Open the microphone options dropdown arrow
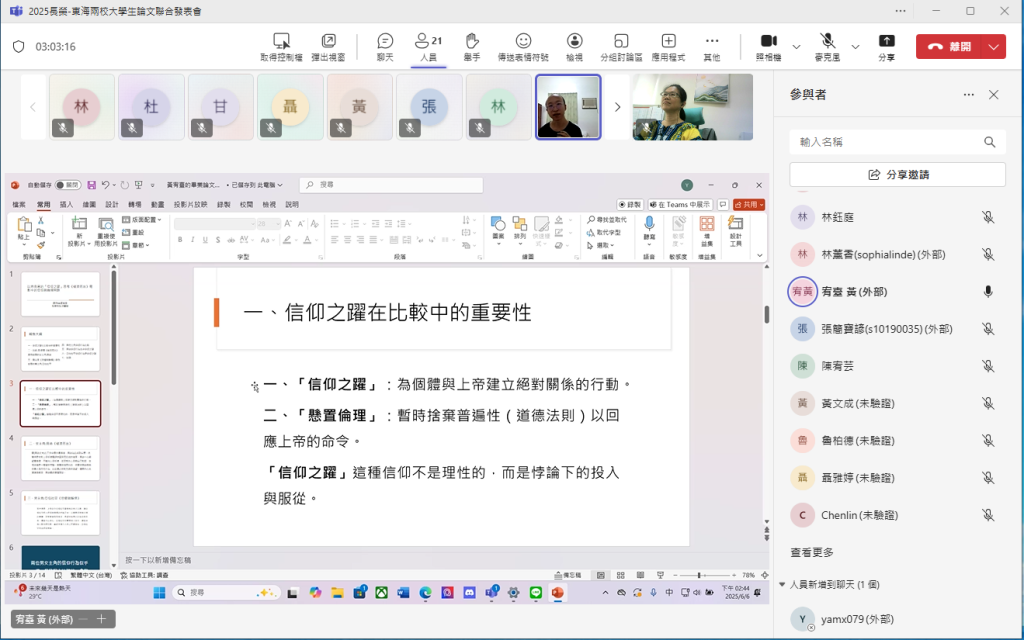Viewport: 1024px width, 640px height. [x=855, y=47]
